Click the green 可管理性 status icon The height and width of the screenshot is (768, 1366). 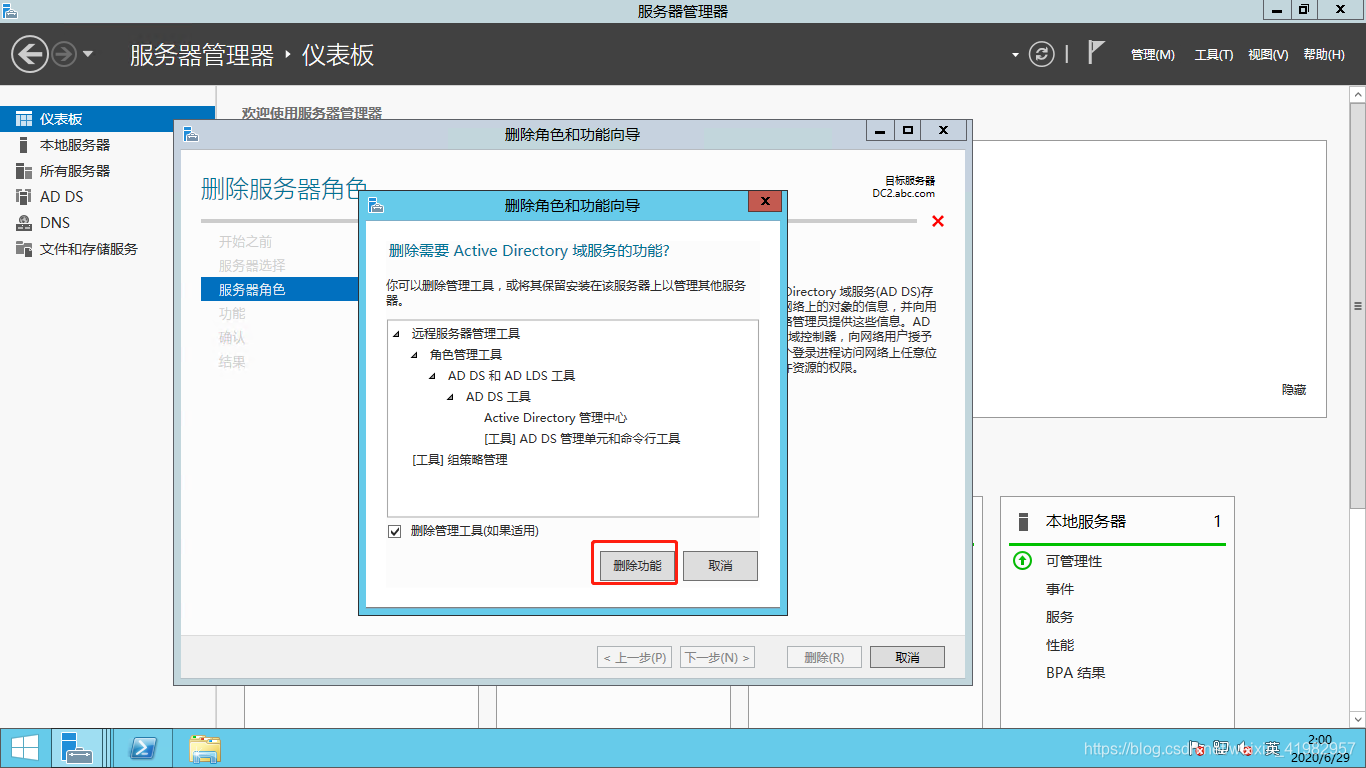pyautogui.click(x=1022, y=561)
